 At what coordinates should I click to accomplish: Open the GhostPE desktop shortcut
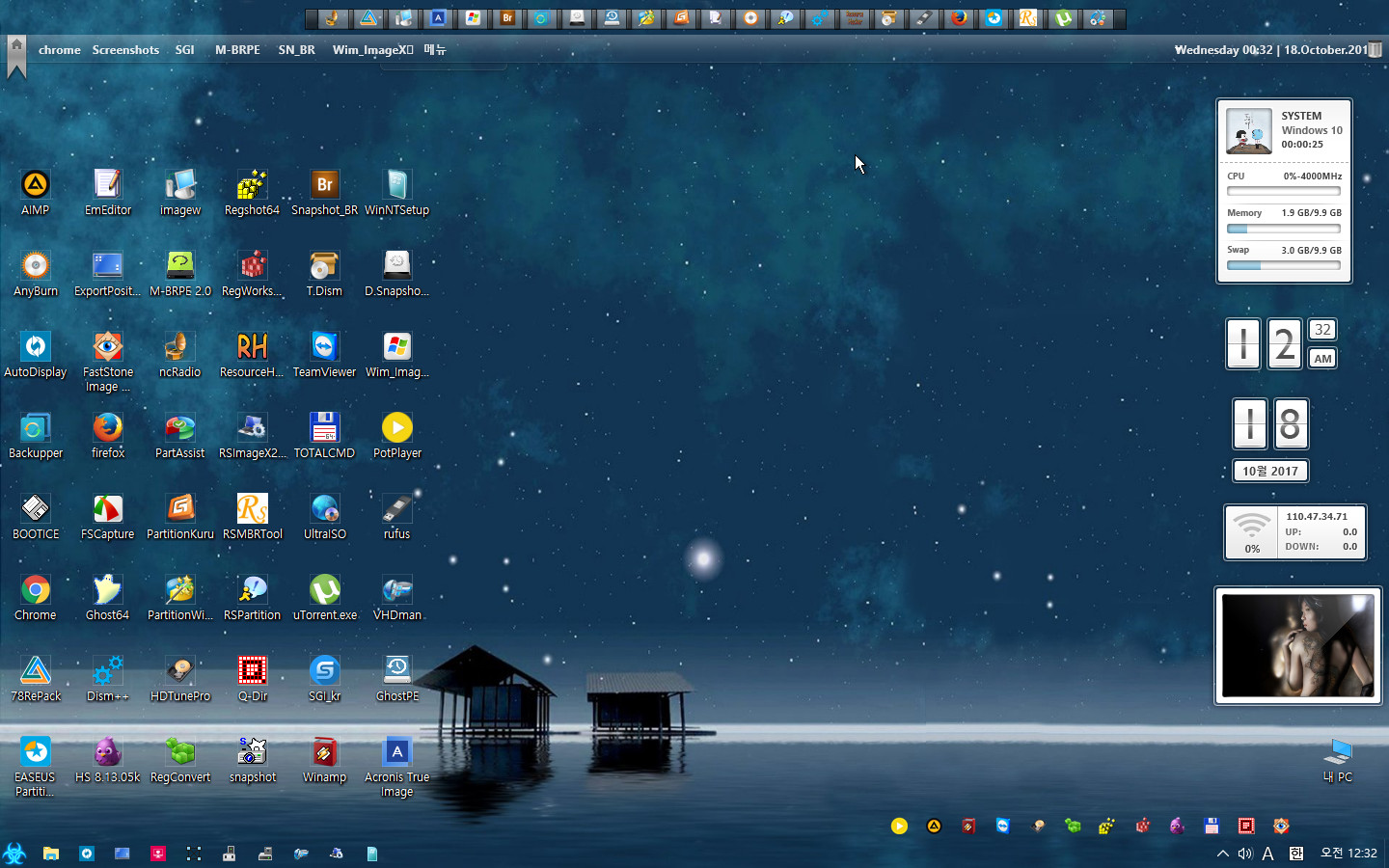coord(397,678)
